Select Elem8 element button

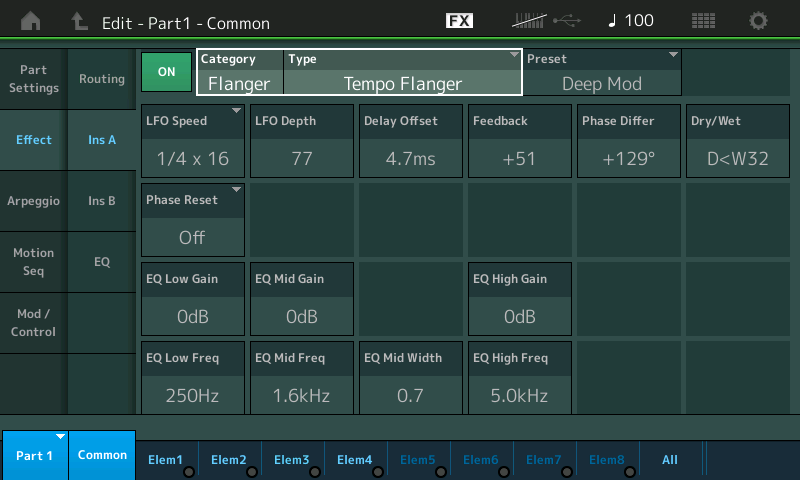(x=608, y=460)
